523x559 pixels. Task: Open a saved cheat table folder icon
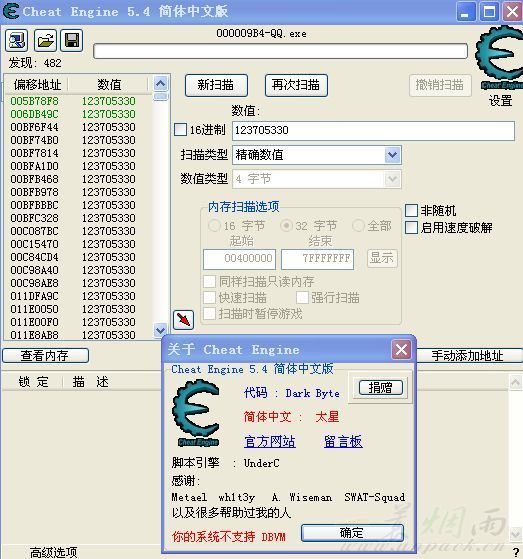coord(45,40)
